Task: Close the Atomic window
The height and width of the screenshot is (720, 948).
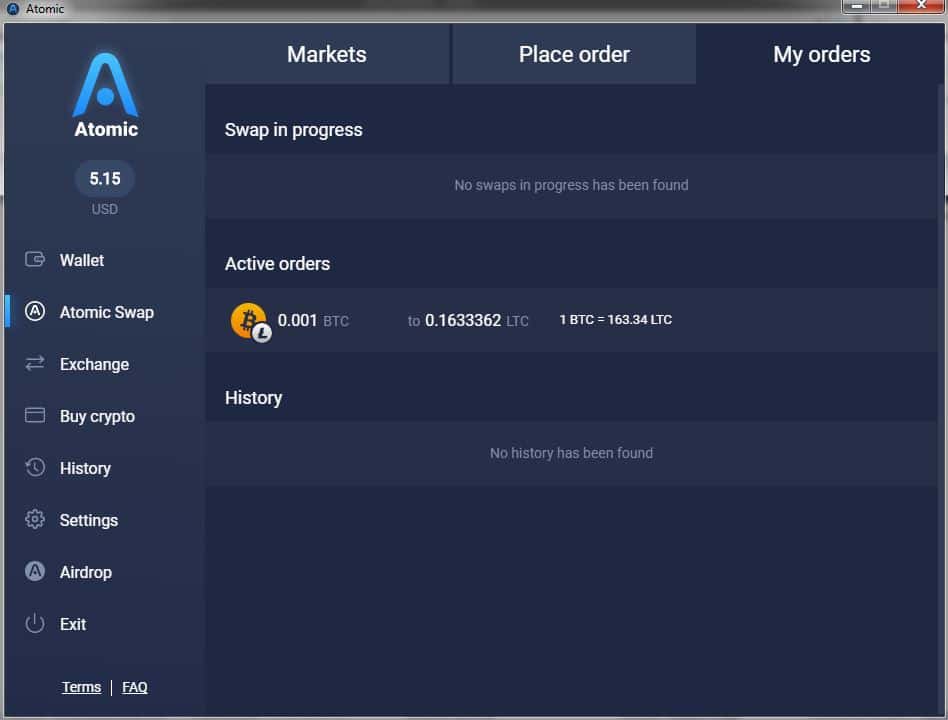Action: tap(921, 6)
